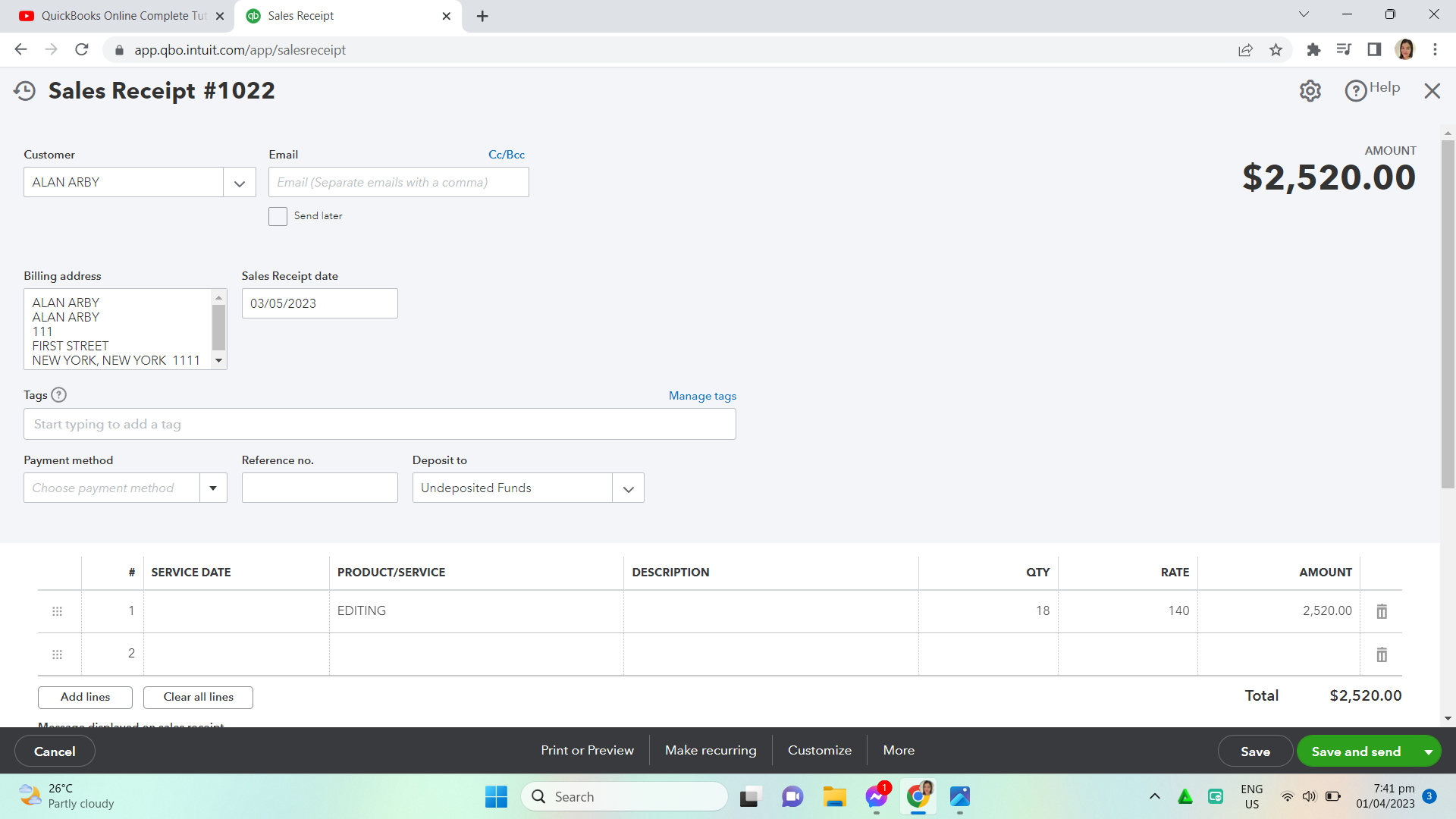Delete line 2 with trash icon

[x=1382, y=654]
